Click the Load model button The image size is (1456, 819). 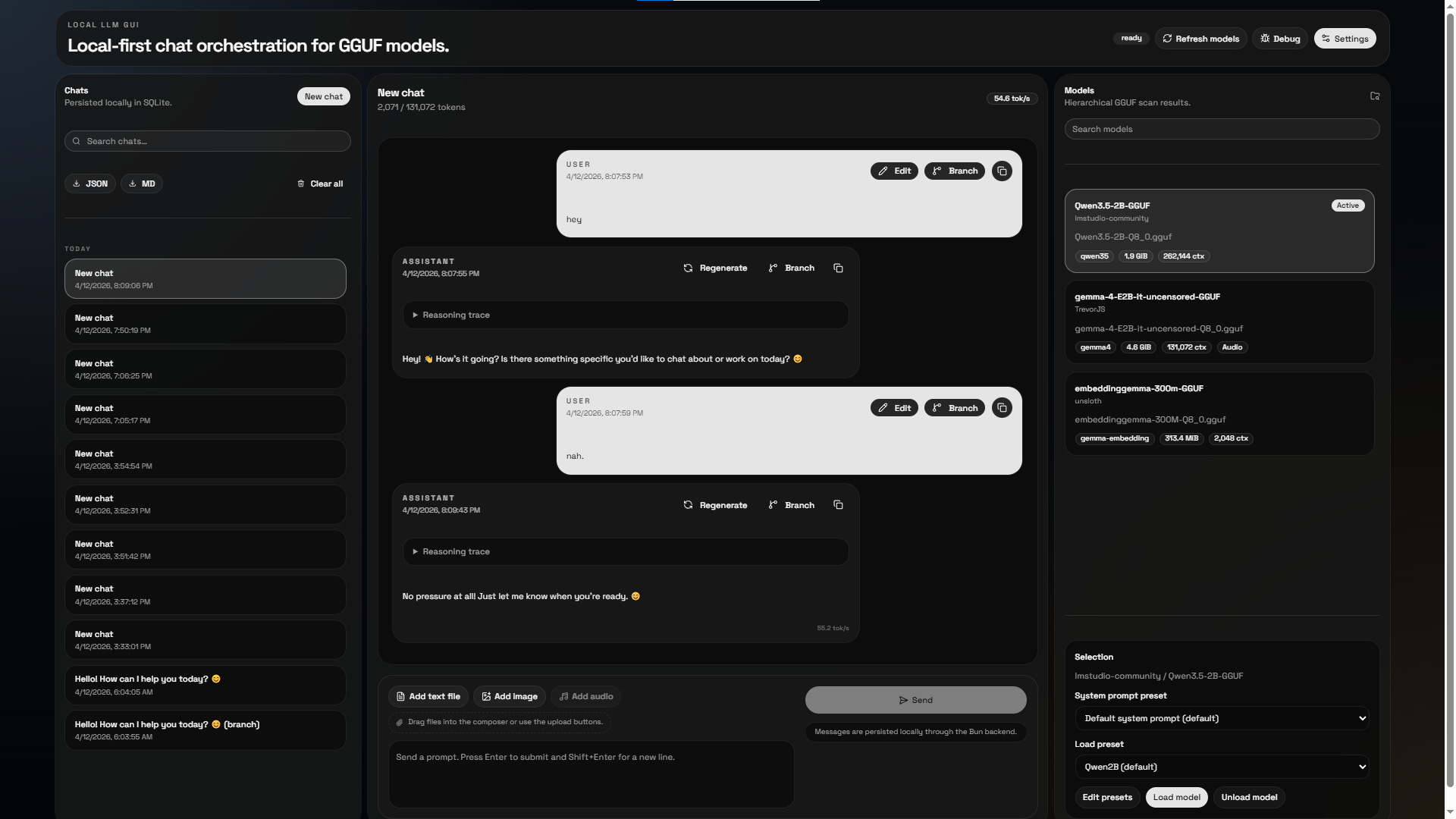point(1176,797)
